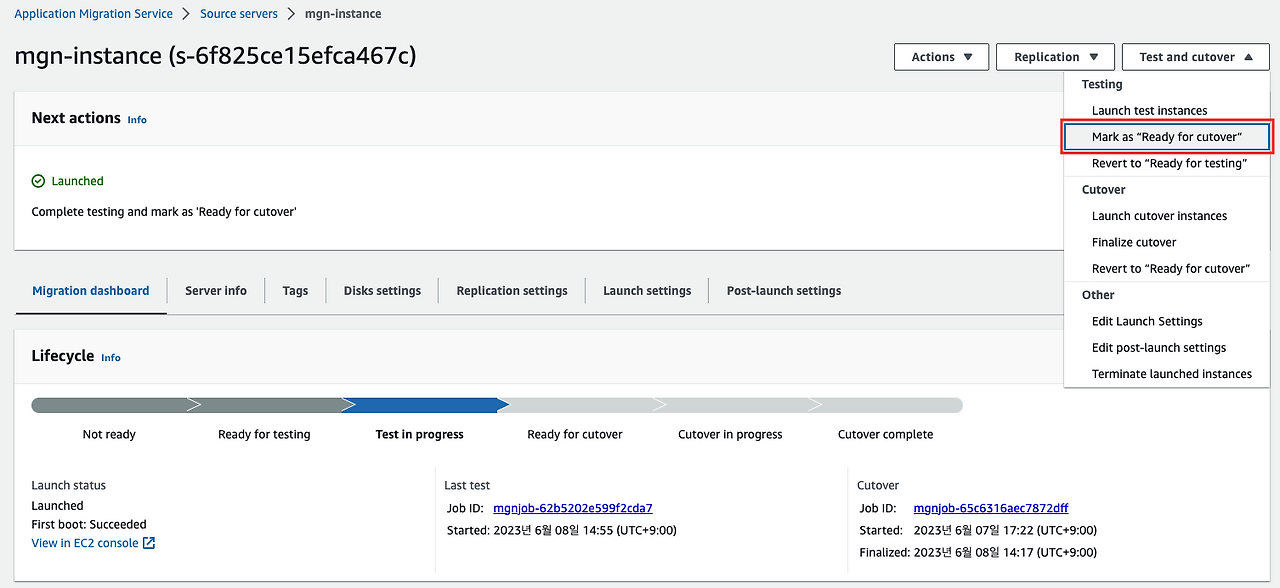Open the Actions dropdown button
This screenshot has height=588, width=1280.
point(941,57)
